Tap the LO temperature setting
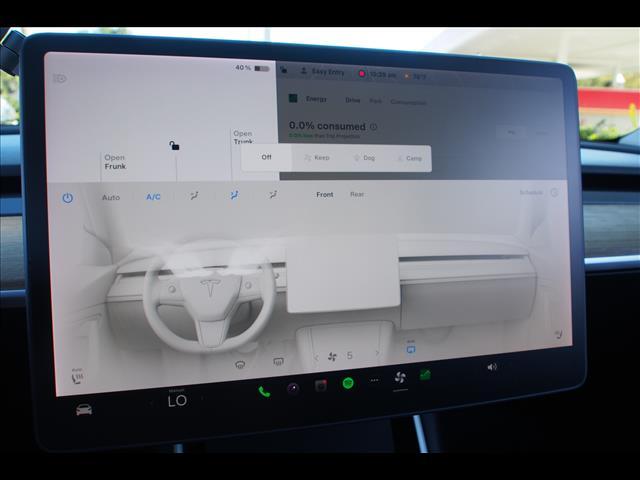The image size is (640, 480). coord(178,401)
